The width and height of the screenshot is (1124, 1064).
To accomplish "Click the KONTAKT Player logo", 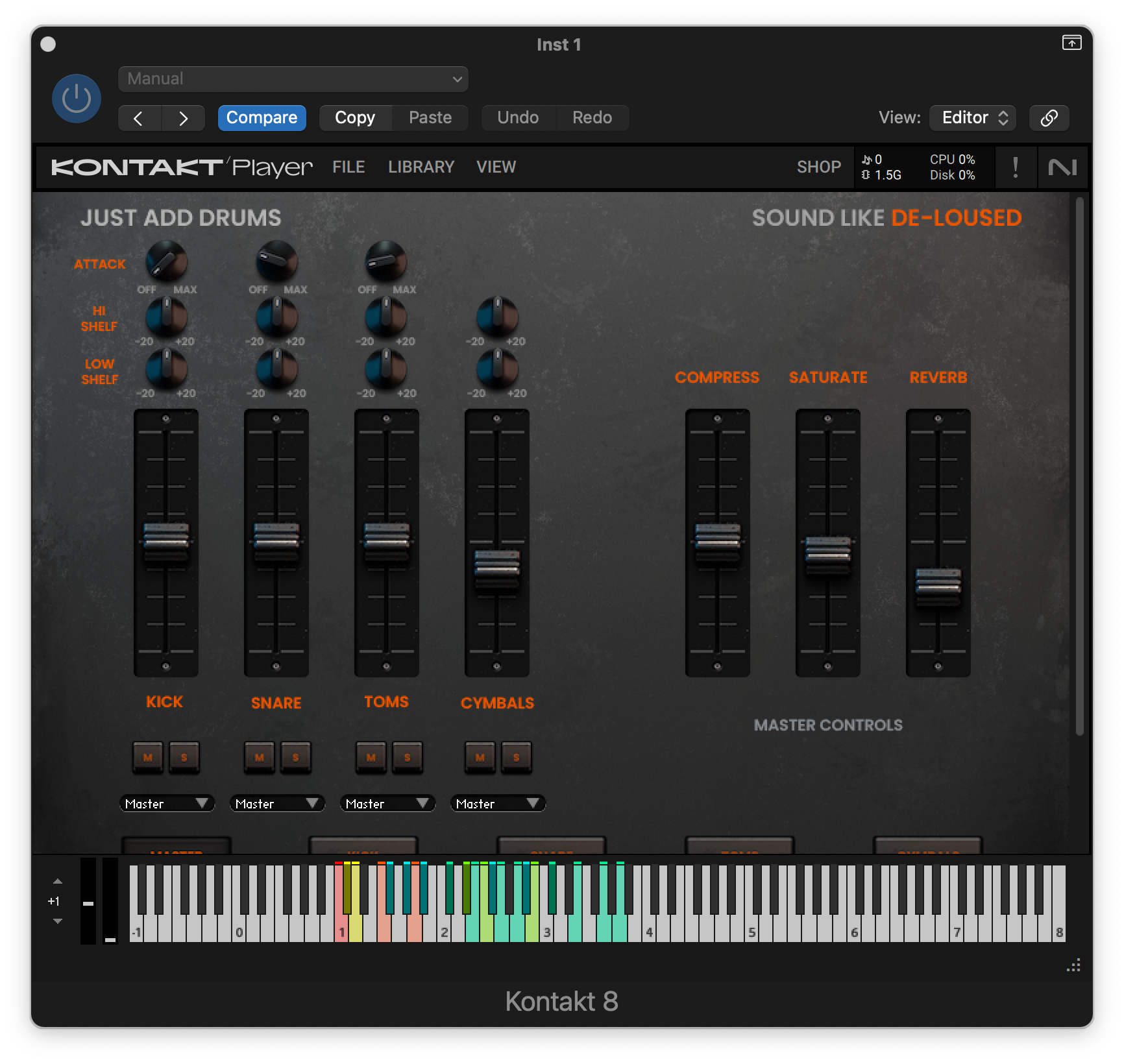I will tap(182, 167).
